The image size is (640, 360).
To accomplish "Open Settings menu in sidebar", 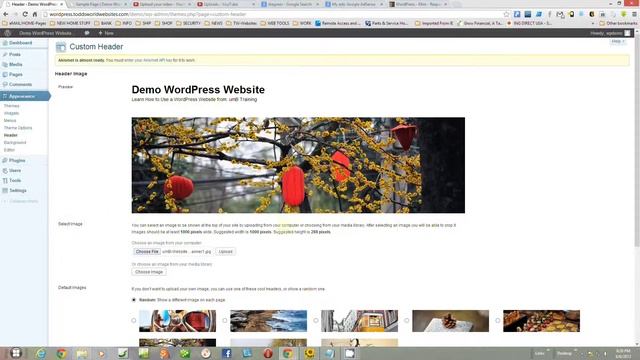I will [x=18, y=191].
